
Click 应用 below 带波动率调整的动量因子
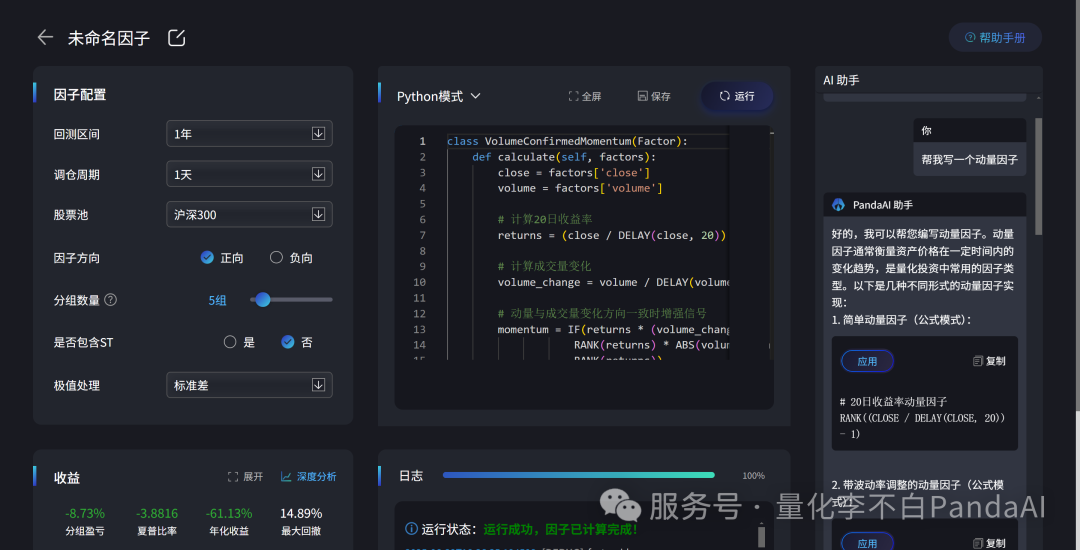click(x=867, y=543)
